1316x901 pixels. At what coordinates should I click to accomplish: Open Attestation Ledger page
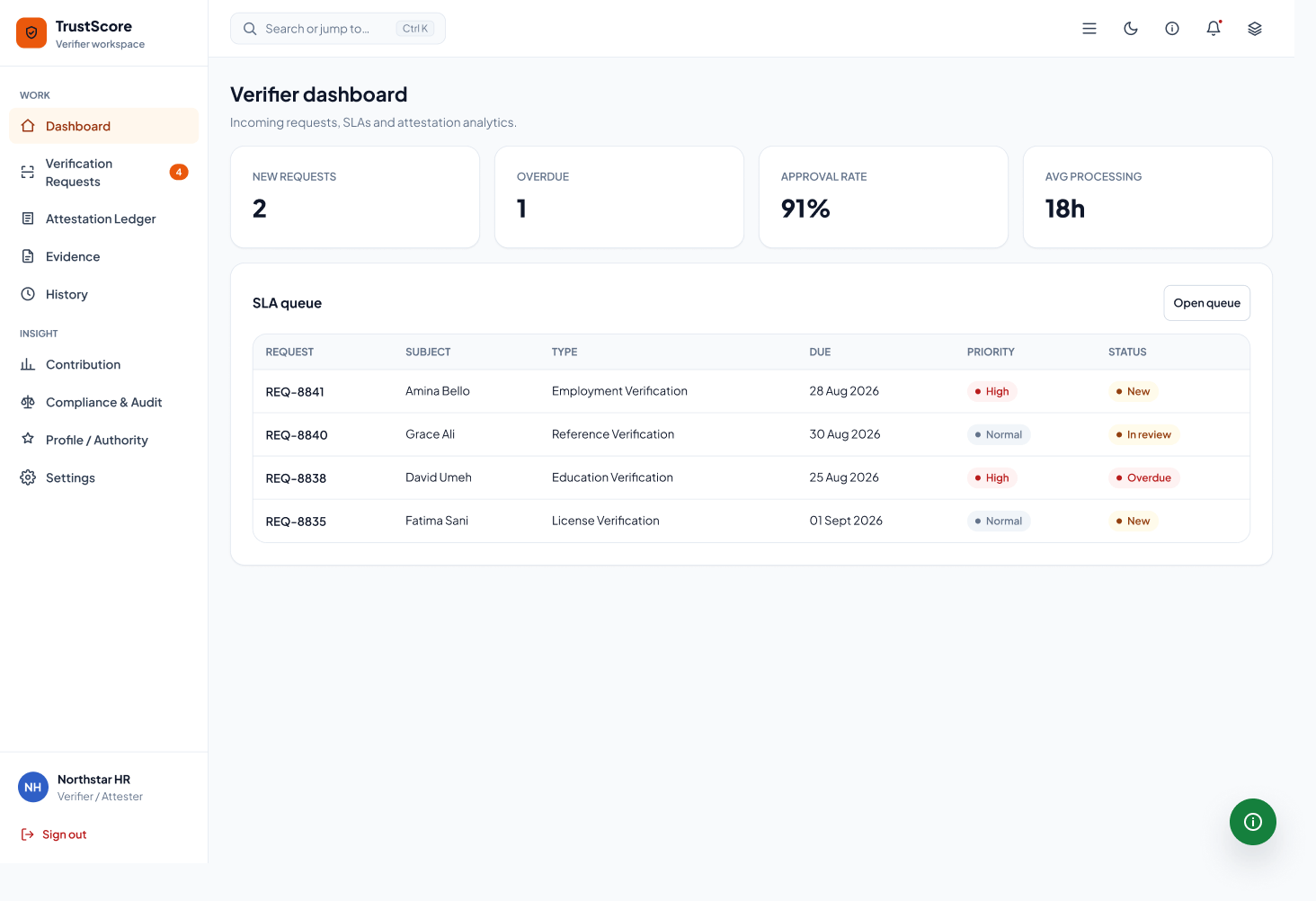103,219
